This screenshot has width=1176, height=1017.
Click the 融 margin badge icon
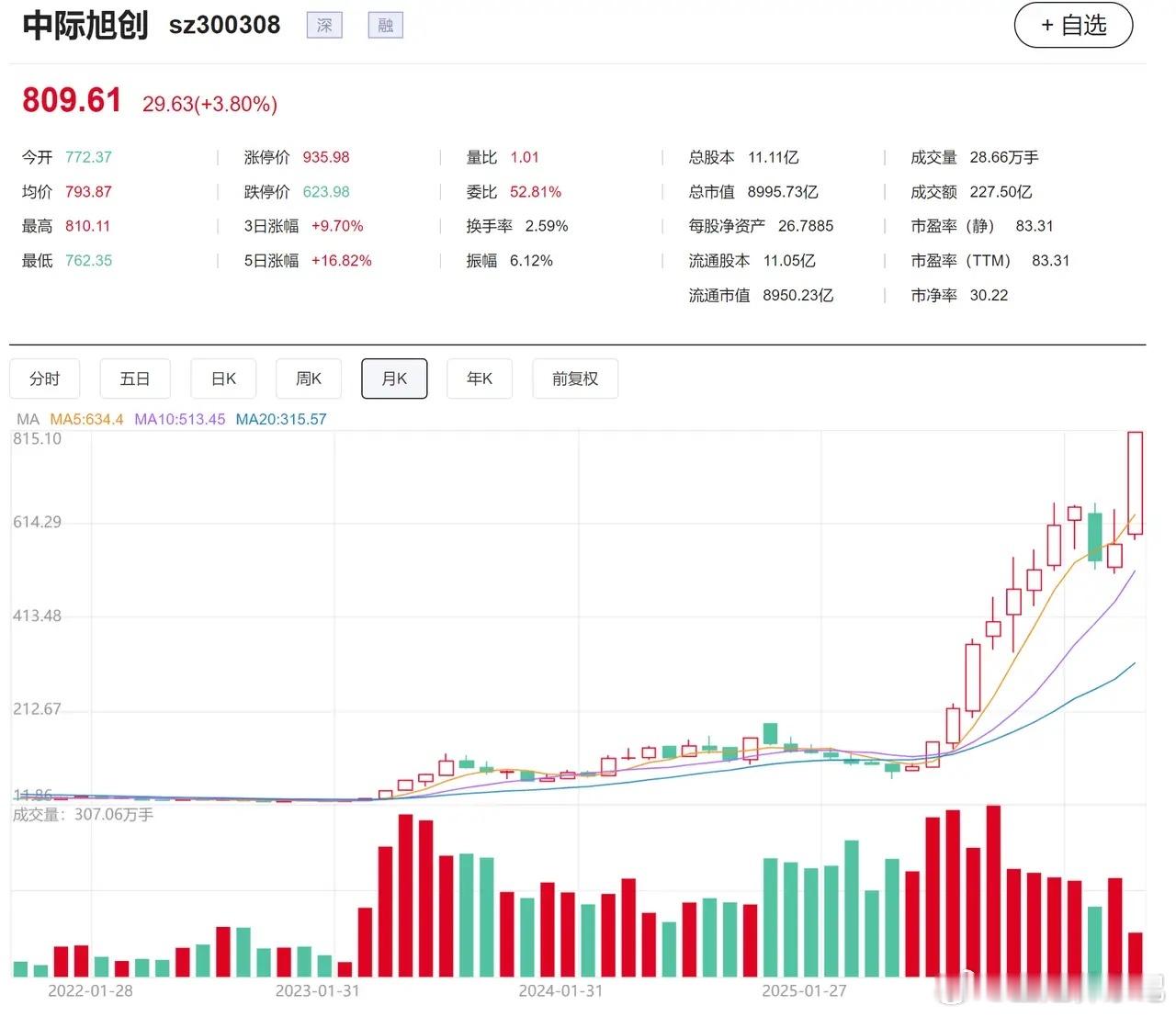click(x=386, y=25)
